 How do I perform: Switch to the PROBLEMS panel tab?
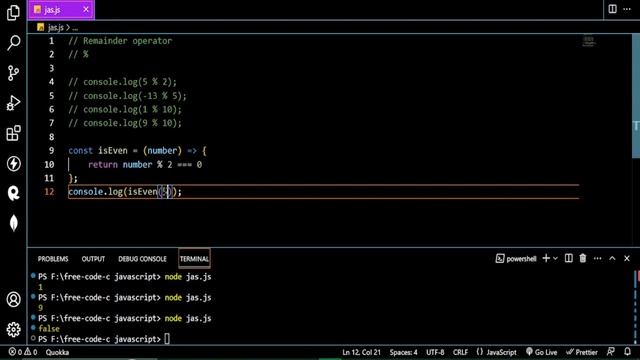tap(53, 259)
